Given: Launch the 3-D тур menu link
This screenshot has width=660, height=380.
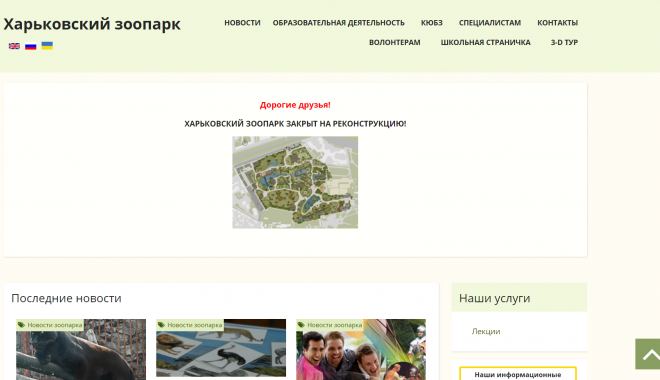Looking at the screenshot, I should [x=564, y=43].
